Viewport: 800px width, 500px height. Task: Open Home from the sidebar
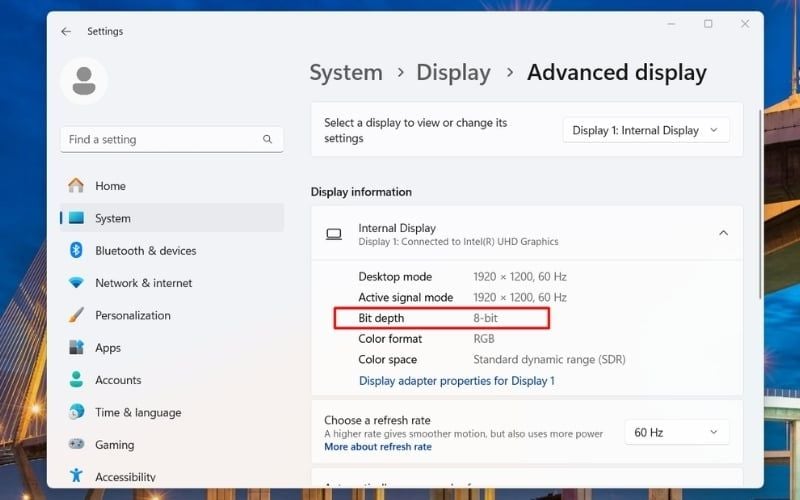point(110,186)
